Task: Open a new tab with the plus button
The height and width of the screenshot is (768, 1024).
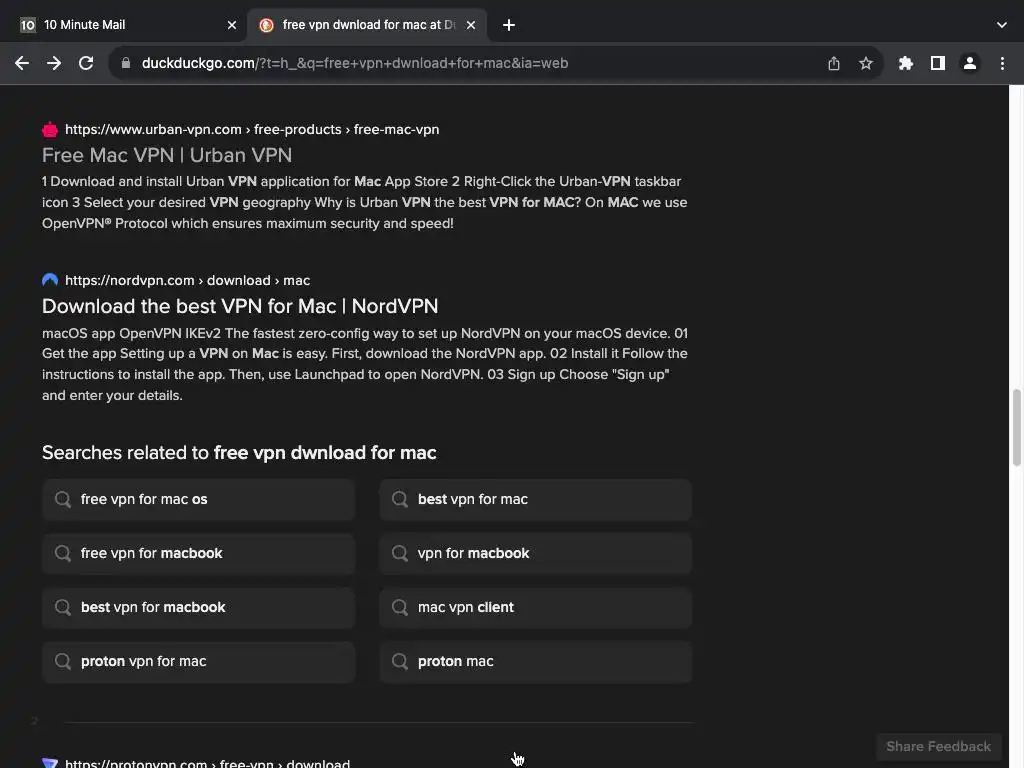Action: [509, 25]
